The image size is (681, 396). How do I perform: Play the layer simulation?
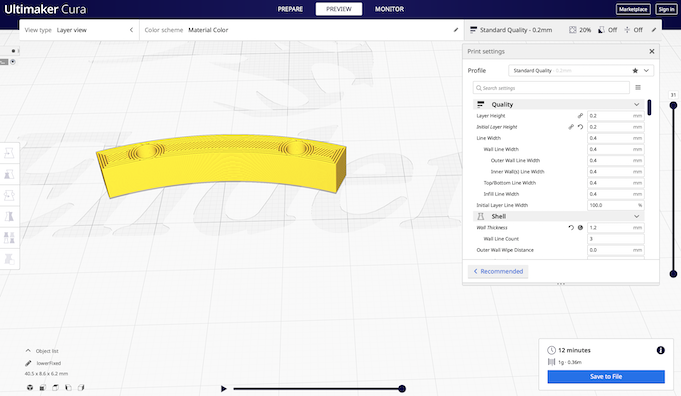[x=223, y=389]
